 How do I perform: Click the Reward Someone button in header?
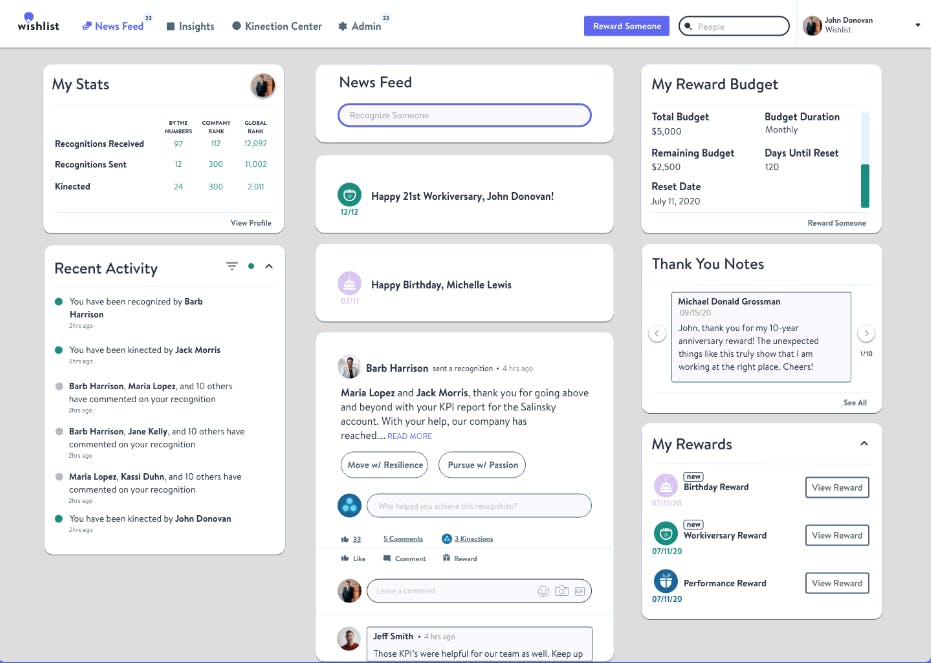(626, 26)
